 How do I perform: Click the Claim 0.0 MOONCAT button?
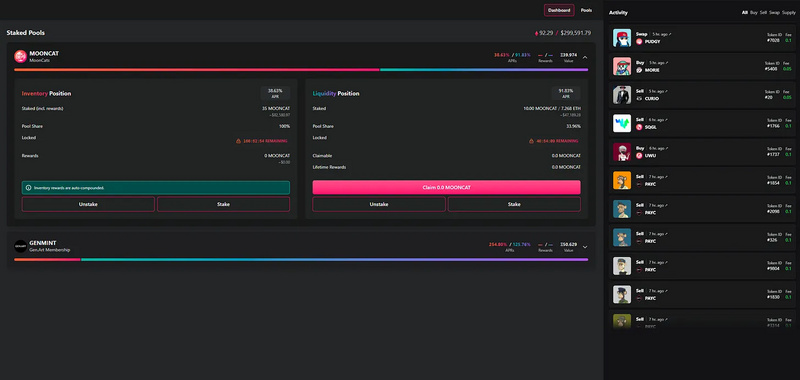[446, 187]
